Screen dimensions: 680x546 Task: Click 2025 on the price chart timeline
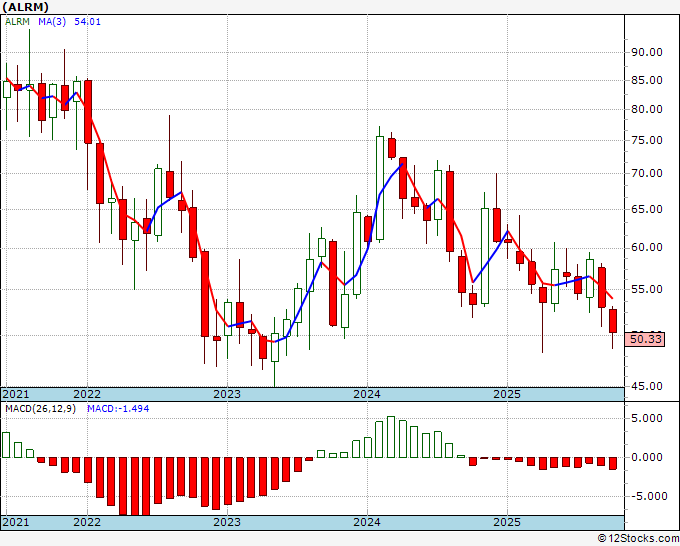tap(507, 394)
